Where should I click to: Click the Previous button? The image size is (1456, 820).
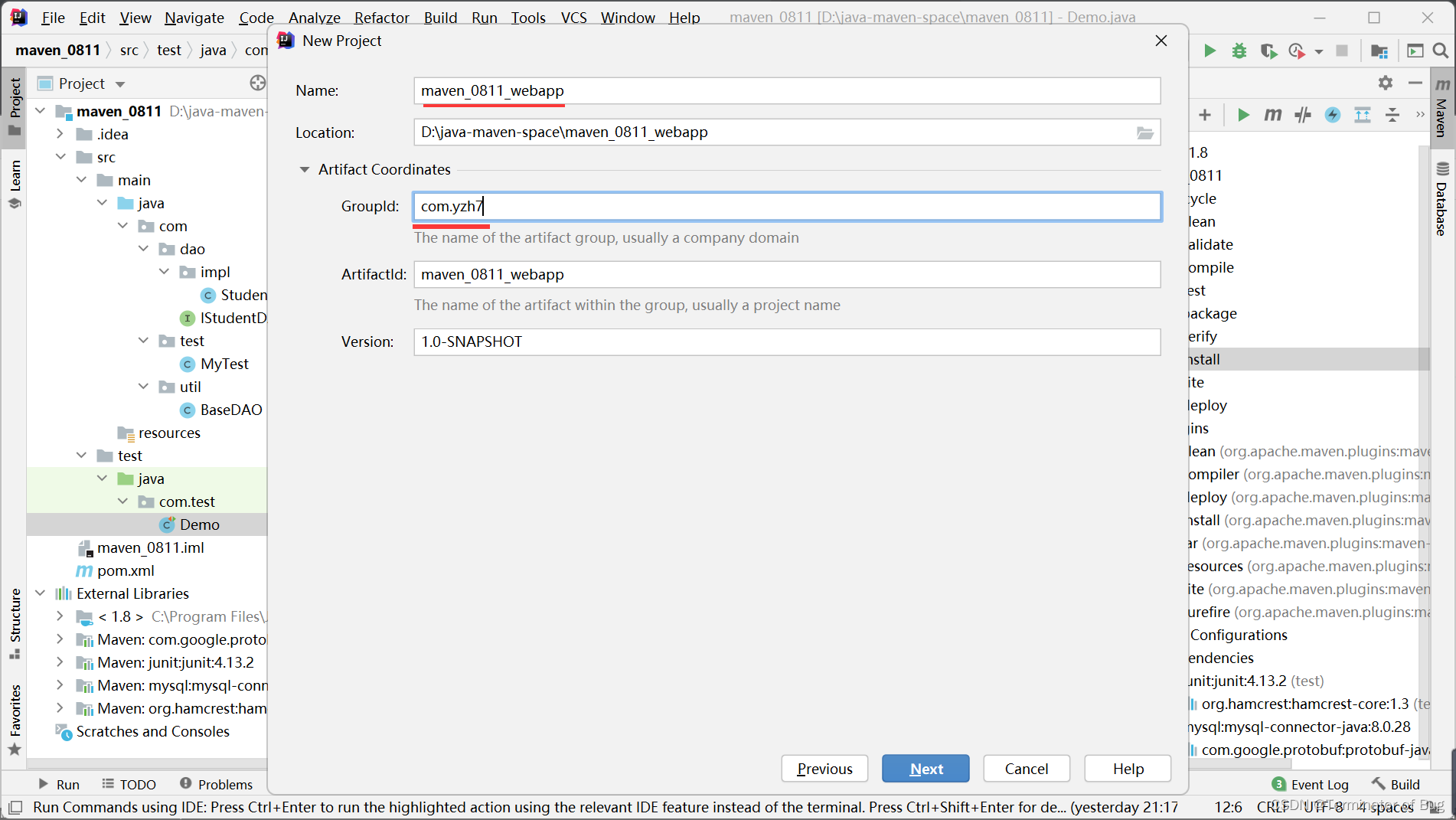pyautogui.click(x=824, y=769)
